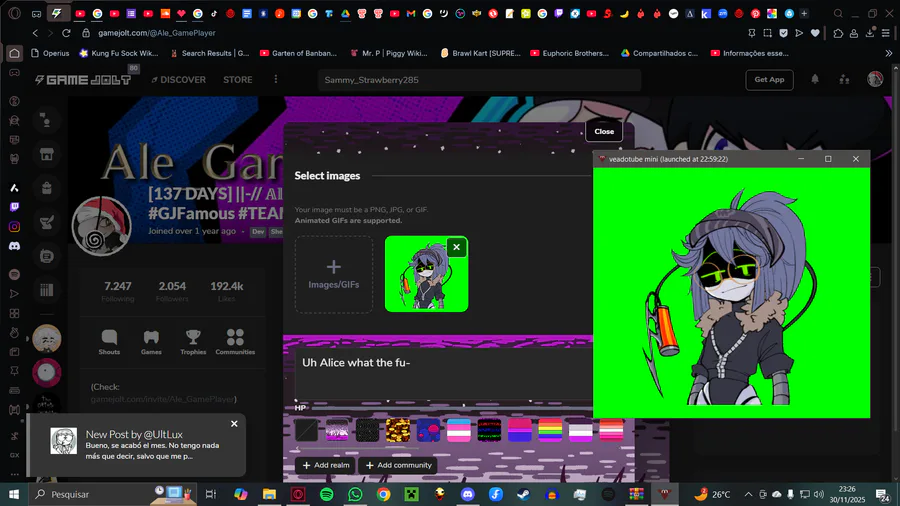
Task: Select the rainbow flag background swatch
Action: [x=550, y=430]
